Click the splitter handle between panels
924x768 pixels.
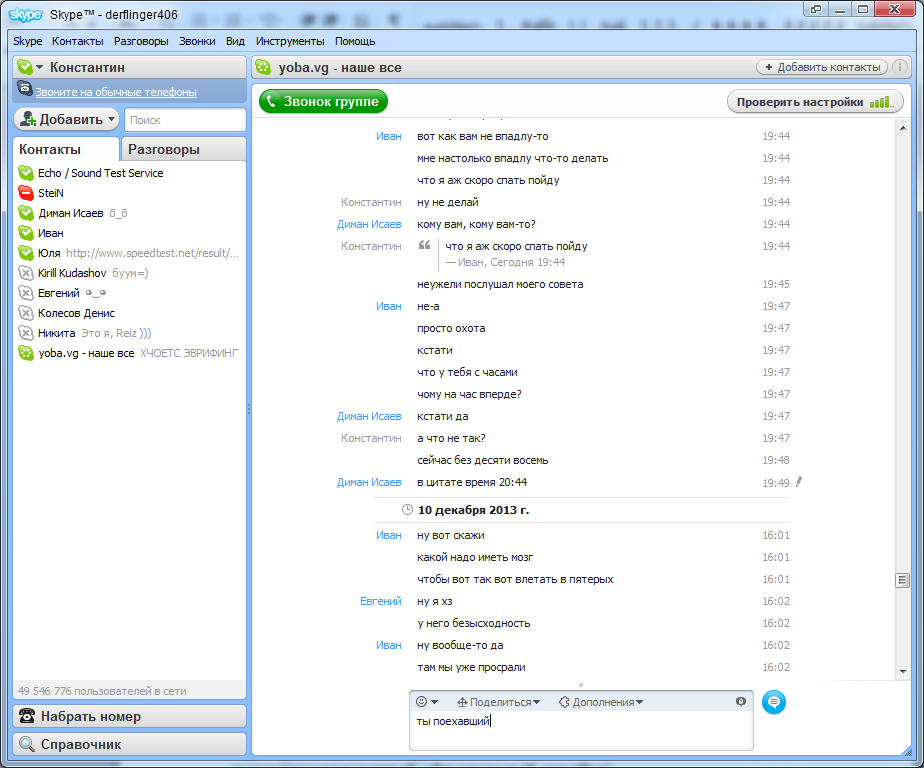pos(249,408)
